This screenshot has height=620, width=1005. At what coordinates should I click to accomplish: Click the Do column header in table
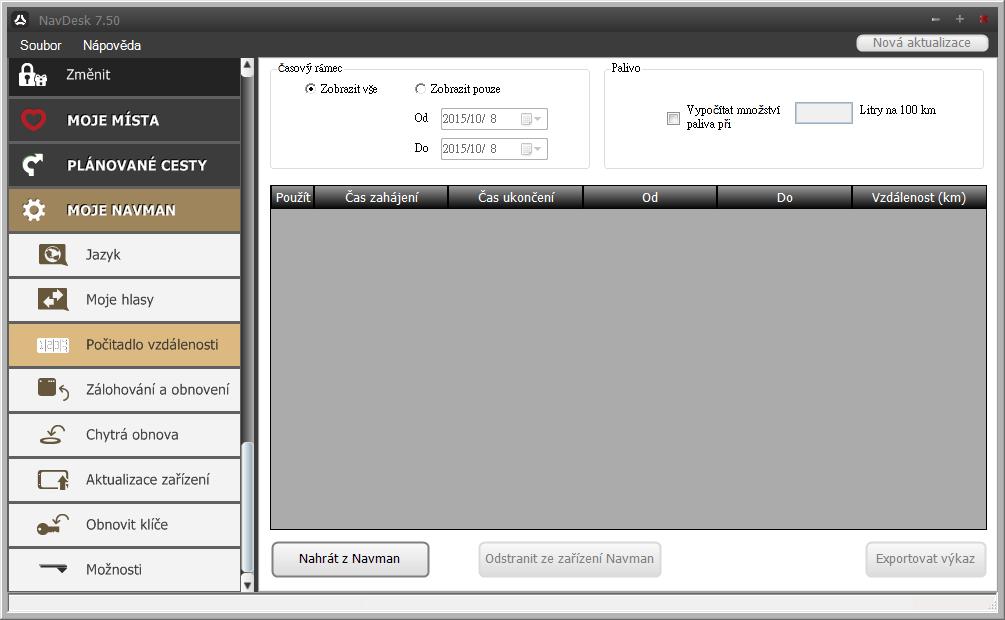785,197
